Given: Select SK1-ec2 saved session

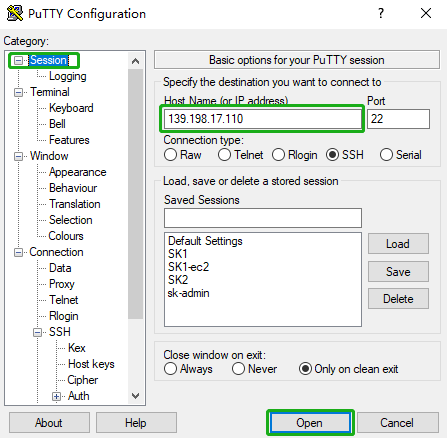Looking at the screenshot, I should [x=188, y=267].
